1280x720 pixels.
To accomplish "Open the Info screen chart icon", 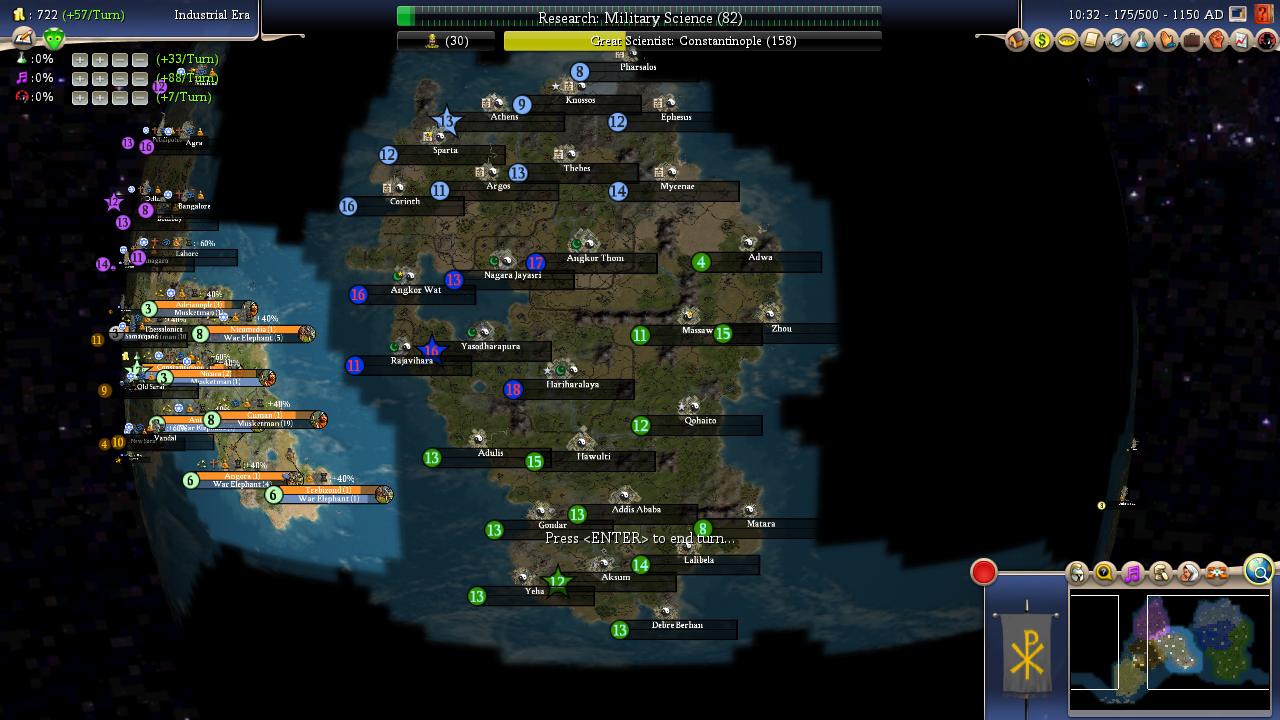I will pyautogui.click(x=1242, y=41).
